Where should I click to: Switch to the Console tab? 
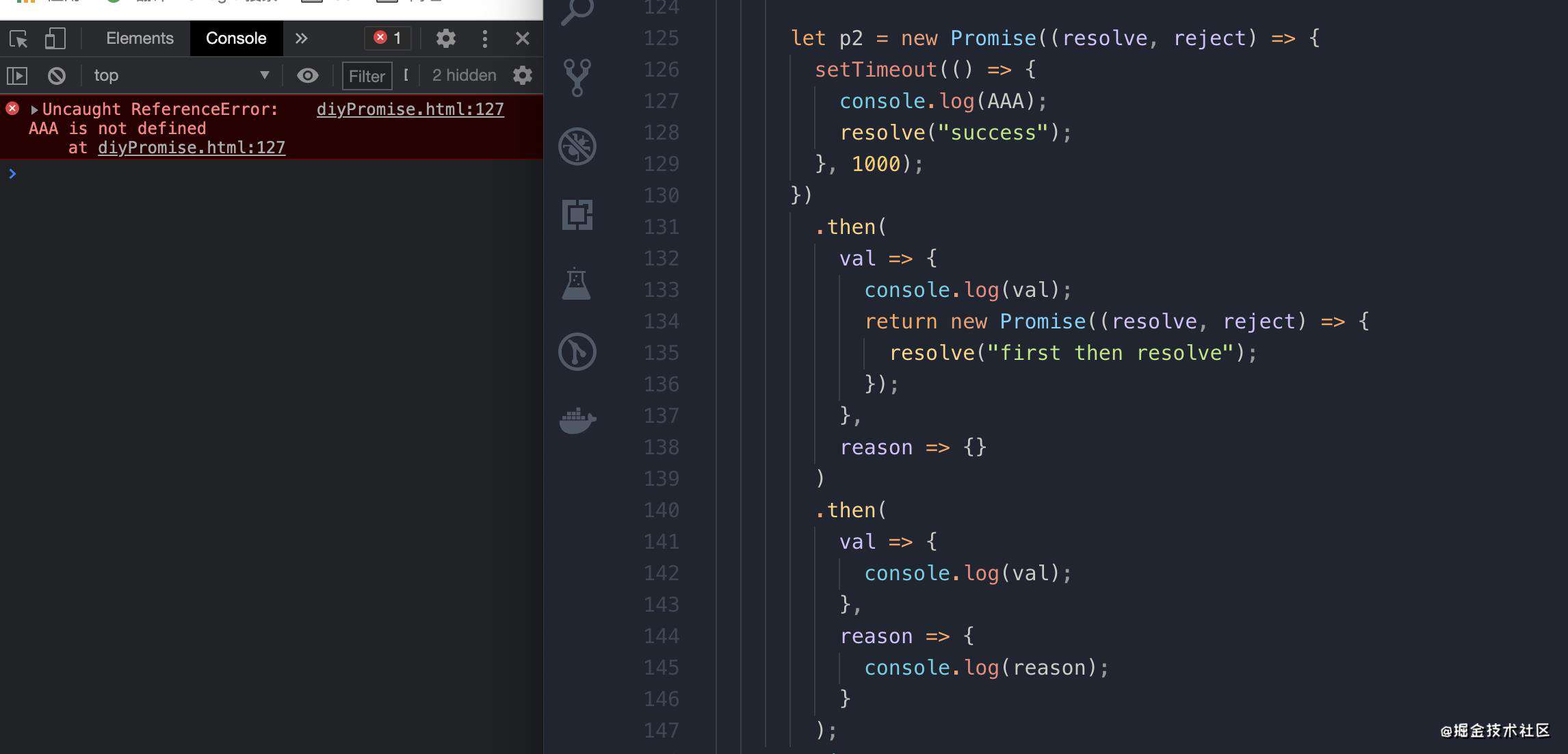[236, 38]
